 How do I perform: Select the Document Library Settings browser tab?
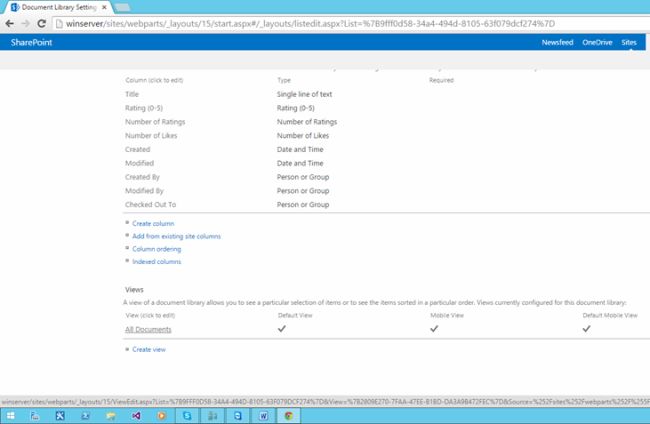pos(57,7)
